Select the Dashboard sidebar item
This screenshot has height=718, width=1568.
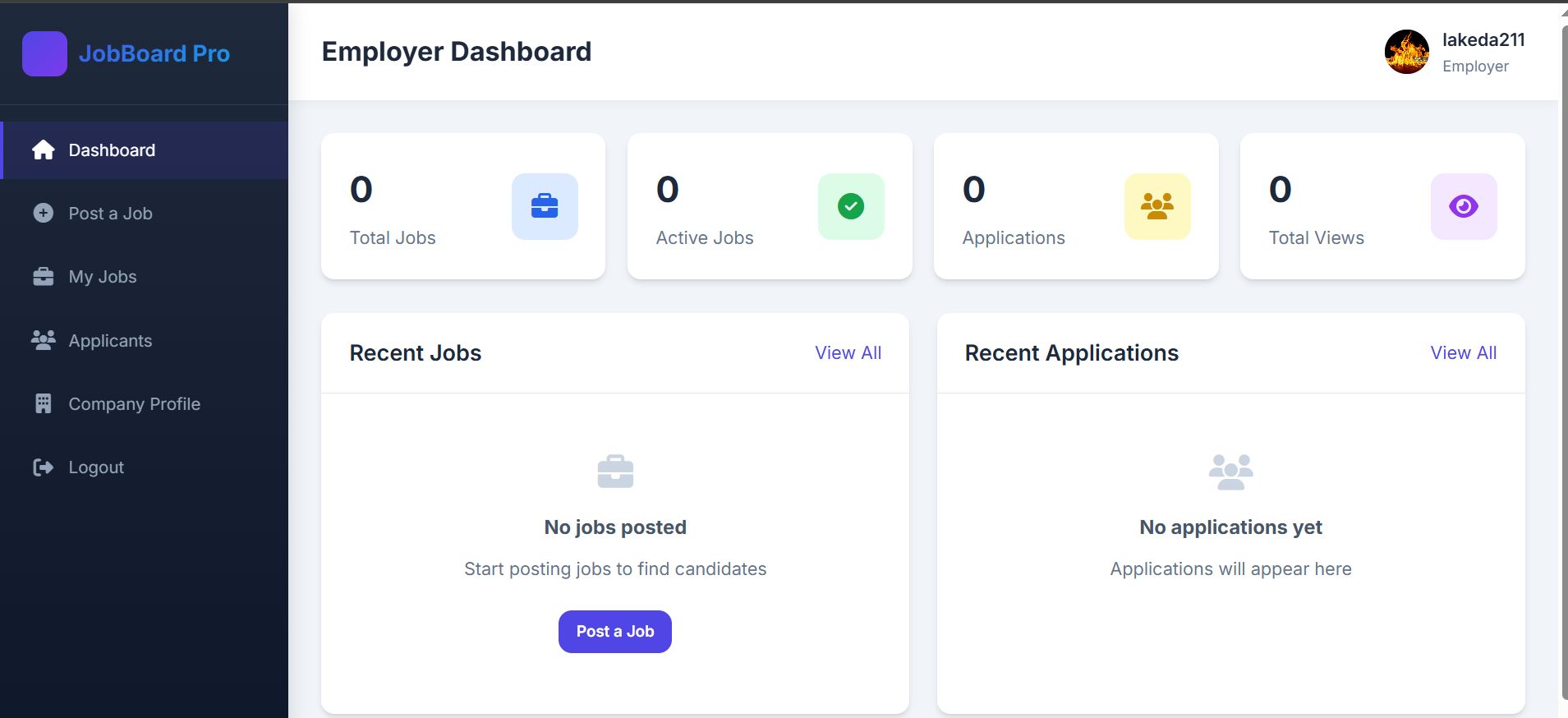point(112,150)
